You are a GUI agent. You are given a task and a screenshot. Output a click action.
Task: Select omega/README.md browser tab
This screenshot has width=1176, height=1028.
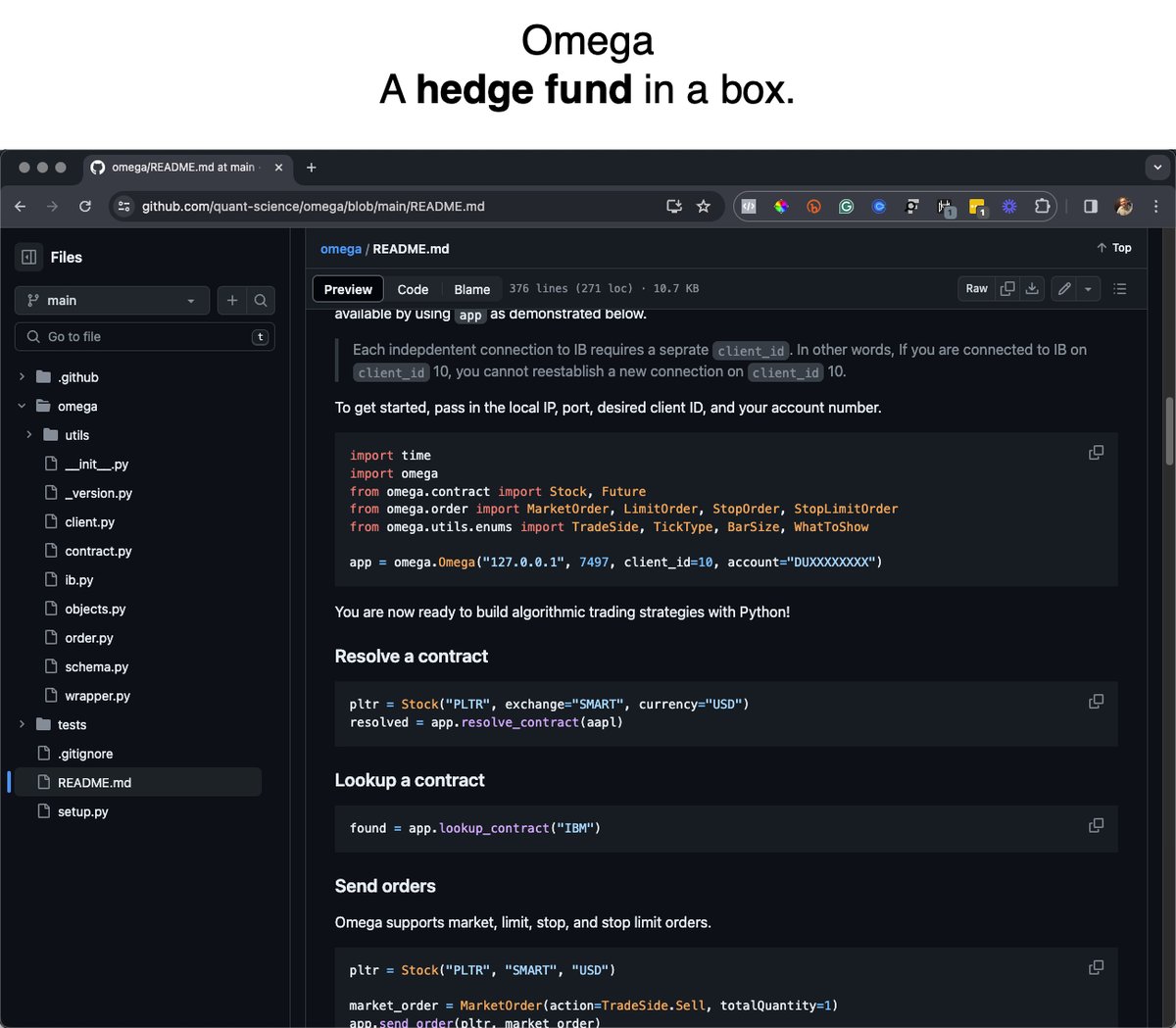click(186, 168)
